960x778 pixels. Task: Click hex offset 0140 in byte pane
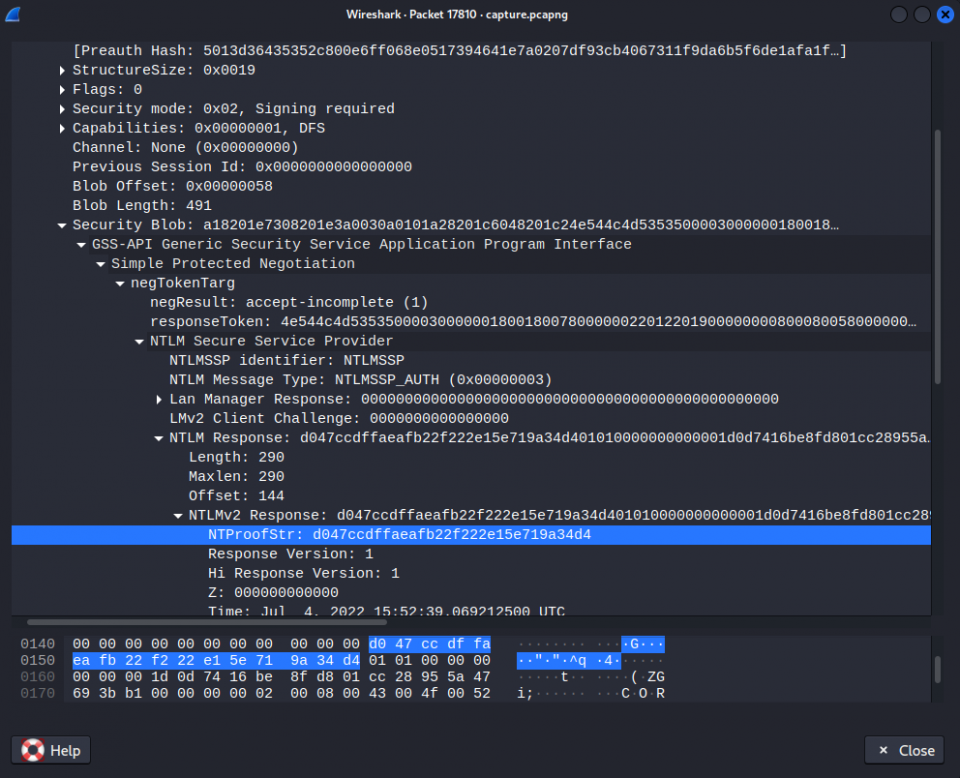(x=37, y=644)
